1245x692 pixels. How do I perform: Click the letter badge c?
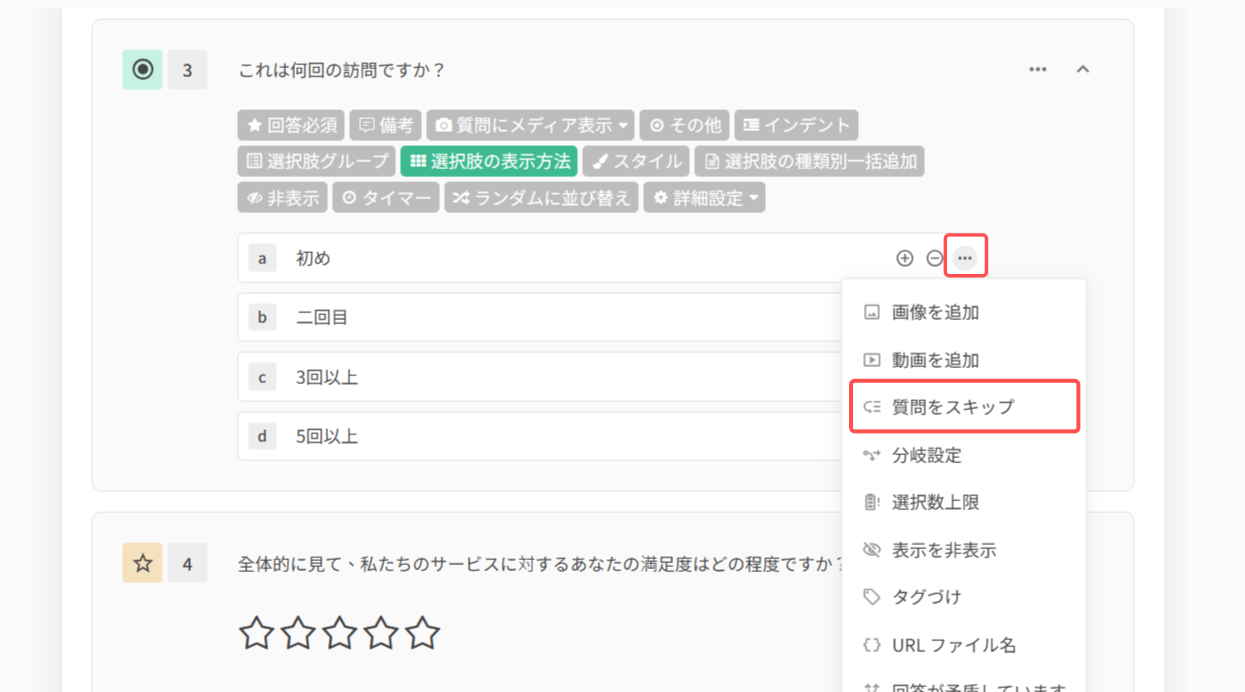(262, 378)
